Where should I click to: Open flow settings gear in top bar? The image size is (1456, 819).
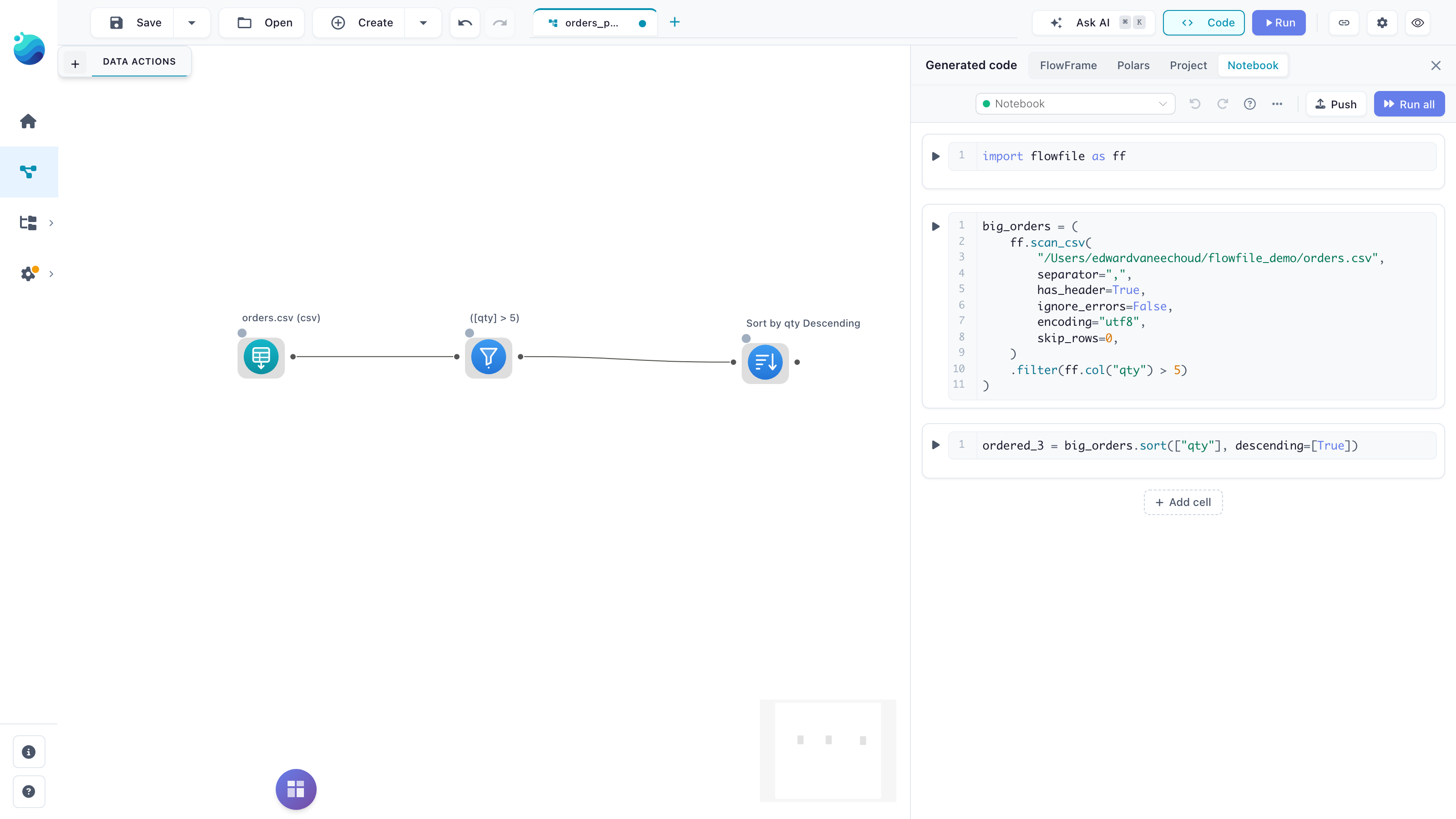click(x=1382, y=23)
